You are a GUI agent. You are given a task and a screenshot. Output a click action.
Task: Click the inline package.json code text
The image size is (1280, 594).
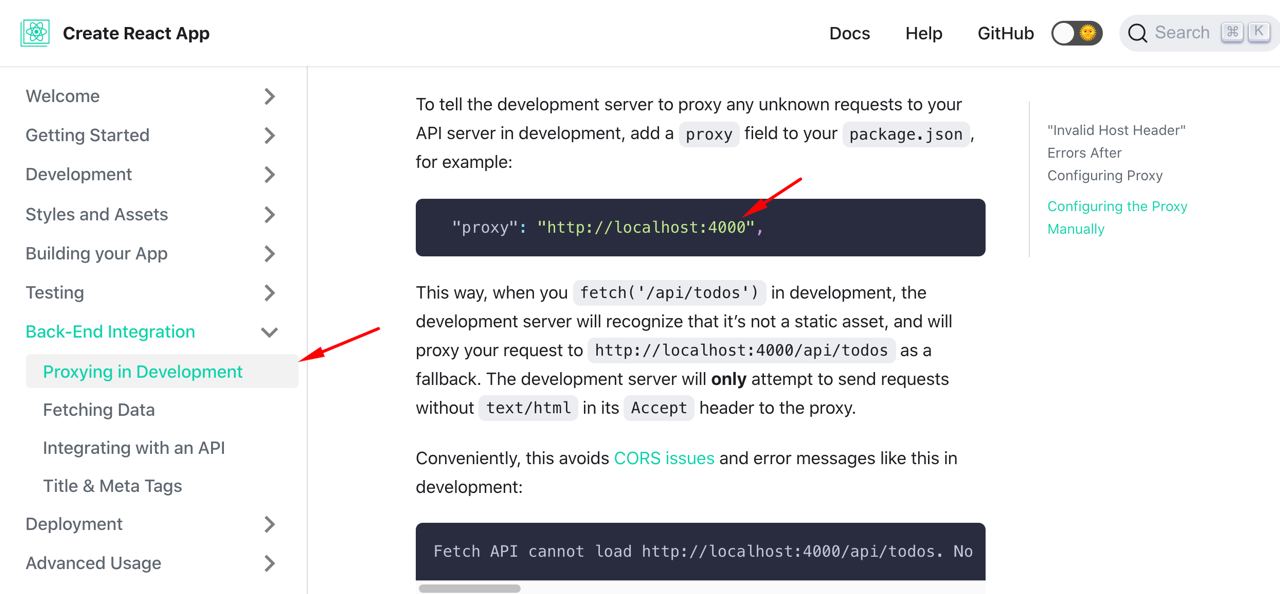point(907,133)
